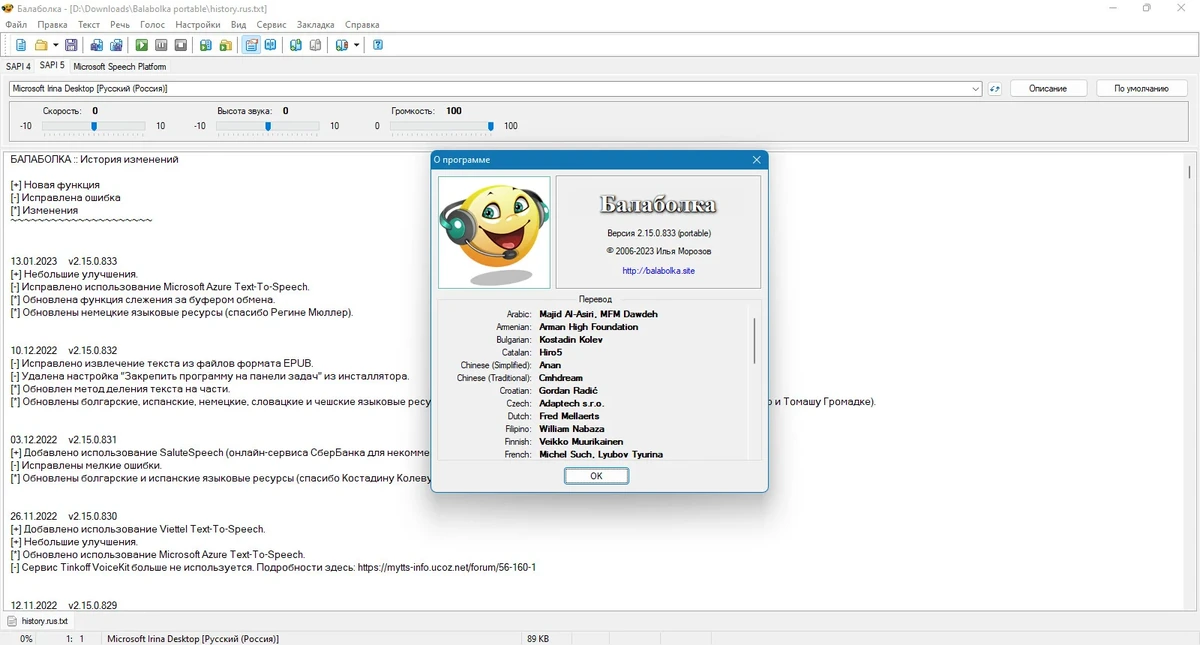
Task: Click the Описание button
Action: (x=1047, y=89)
